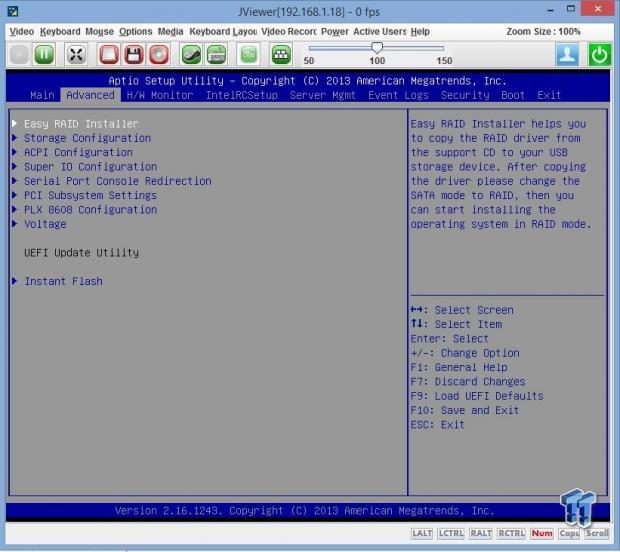620x552 pixels.
Task: Open the Power menu
Action: coord(335,31)
